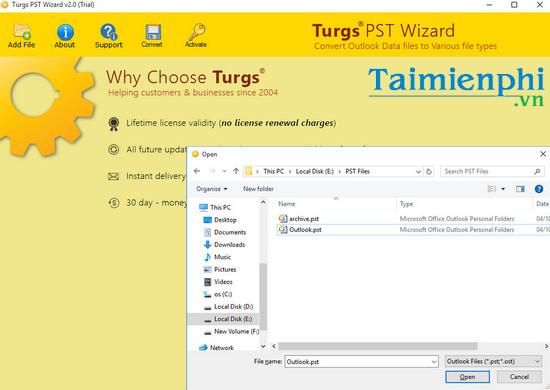The height and width of the screenshot is (390, 550).
Task: Sort files by Name column
Action: [286, 204]
